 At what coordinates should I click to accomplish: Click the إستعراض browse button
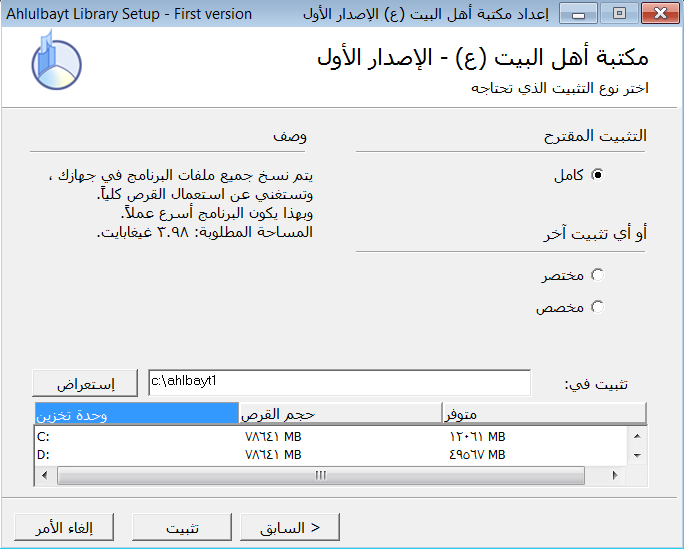pos(85,383)
